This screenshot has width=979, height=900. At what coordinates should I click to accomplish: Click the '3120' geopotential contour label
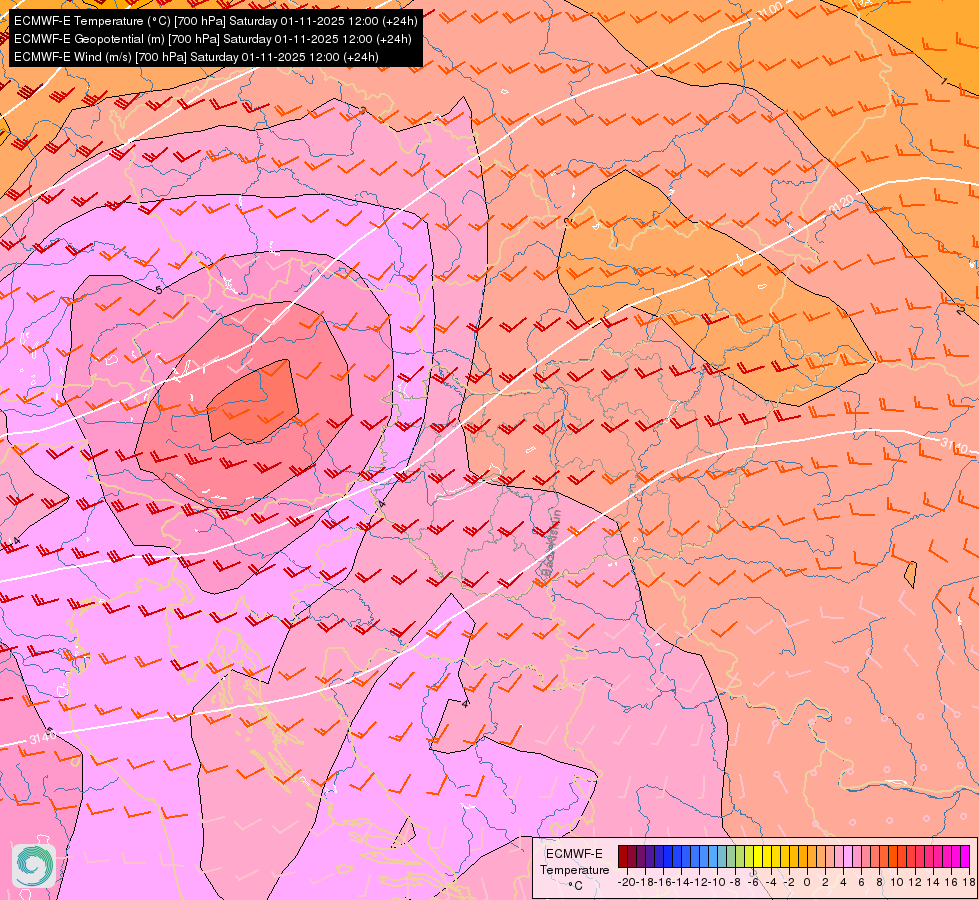tap(841, 204)
